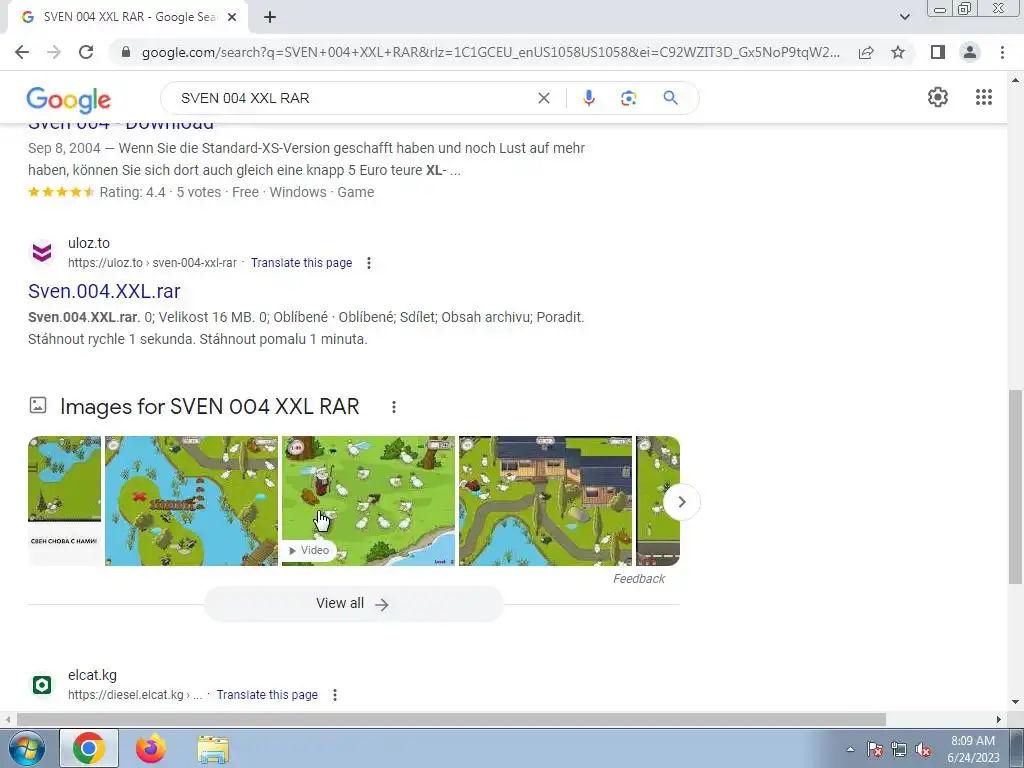Click the scroll-down arrow of the page
This screenshot has height=768, width=1024.
coord(1015,702)
